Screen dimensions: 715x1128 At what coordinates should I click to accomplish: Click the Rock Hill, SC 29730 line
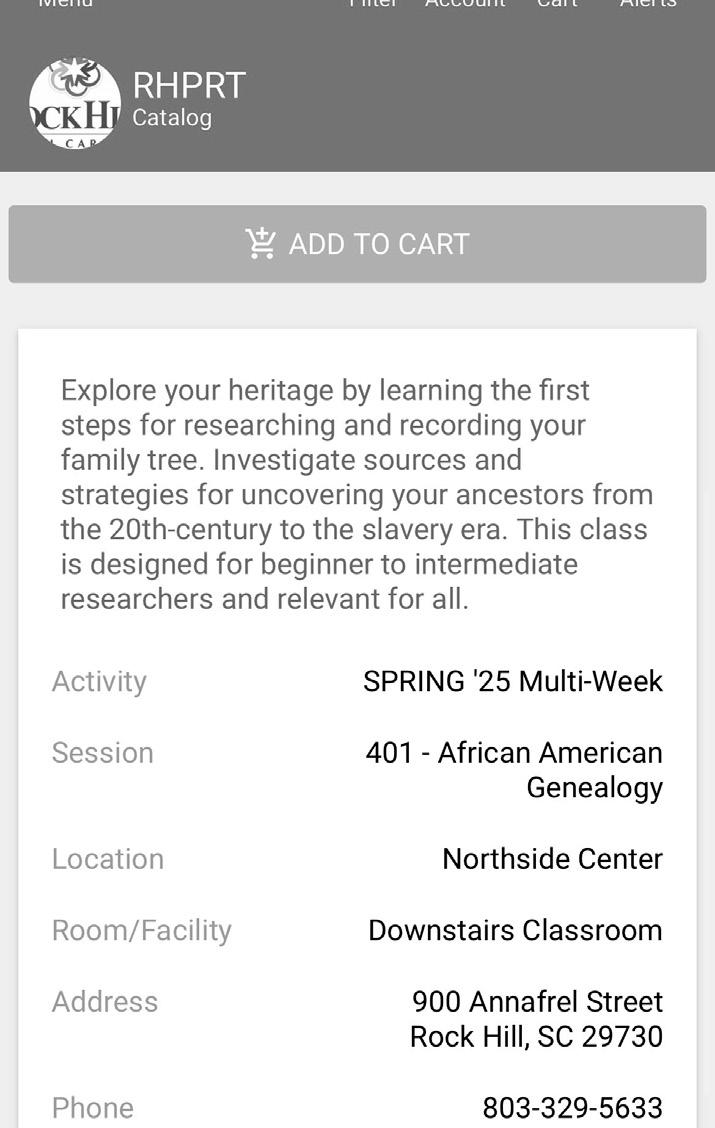pos(537,1037)
